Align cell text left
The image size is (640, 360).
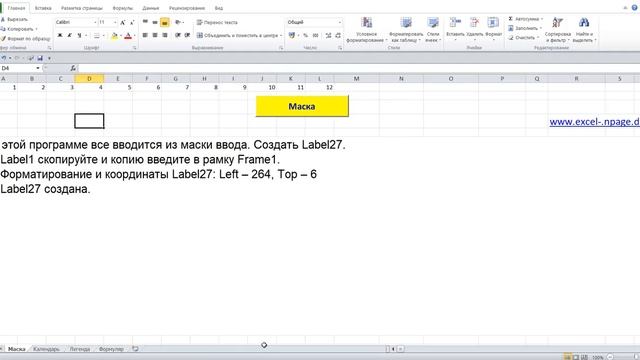(145, 36)
